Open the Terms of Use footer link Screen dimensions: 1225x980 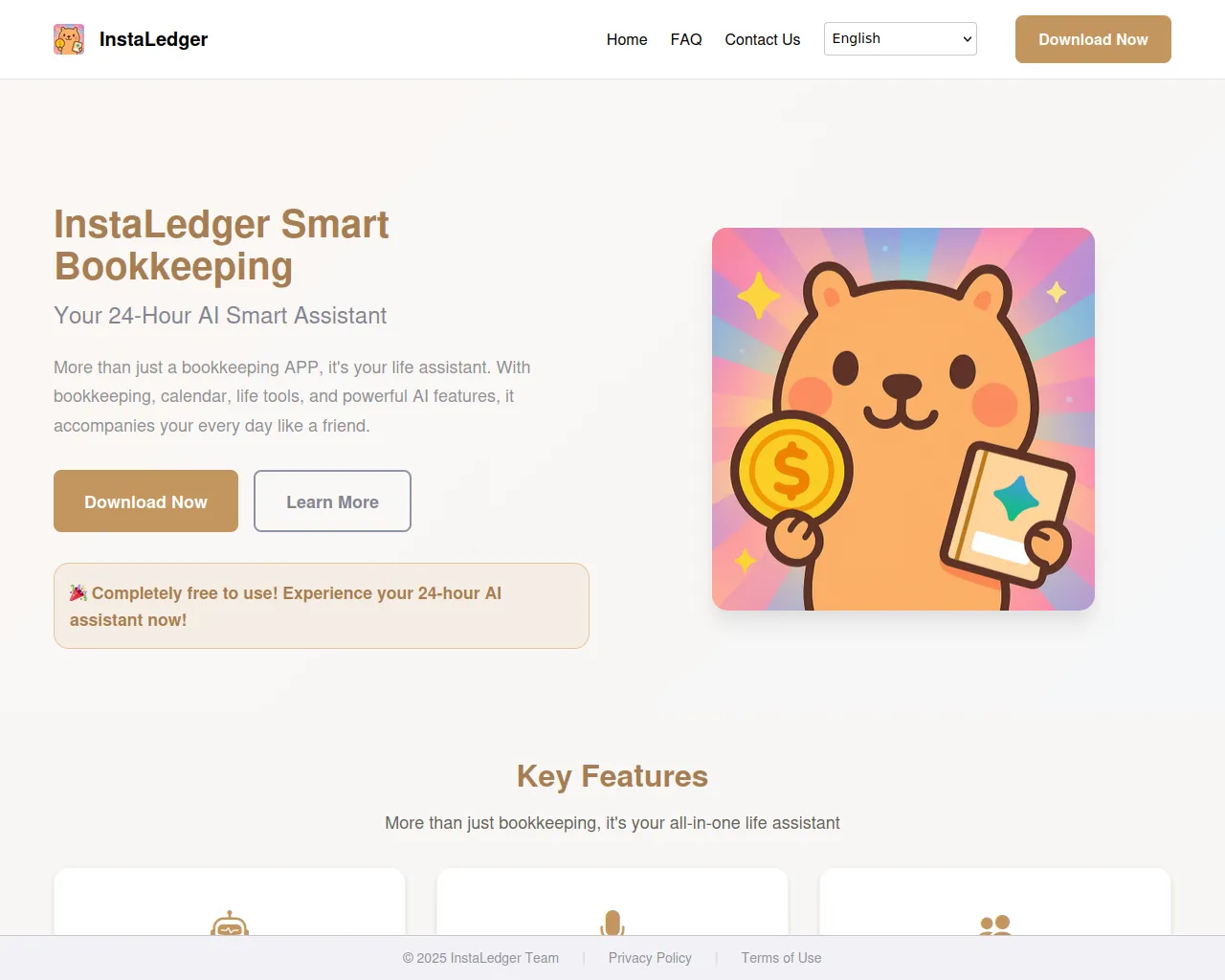click(781, 958)
